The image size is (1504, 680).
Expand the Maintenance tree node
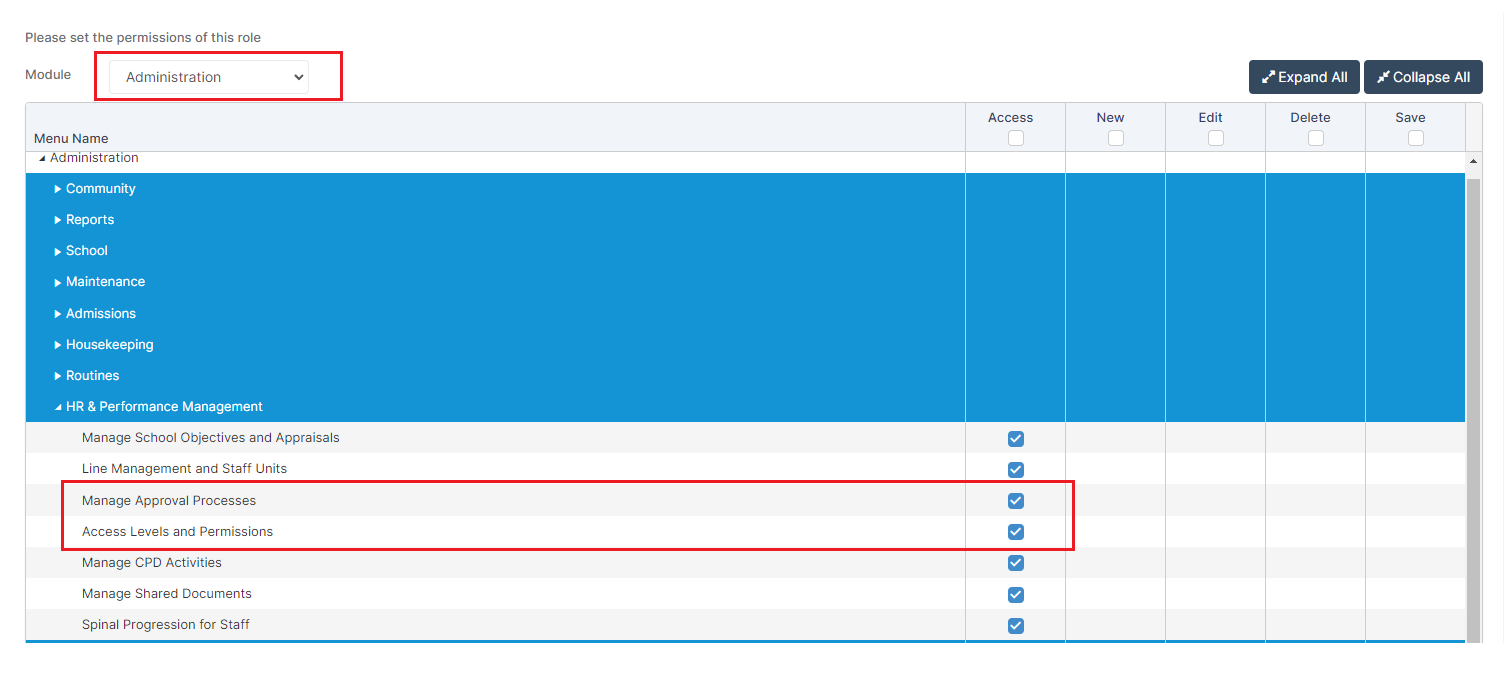pos(58,282)
